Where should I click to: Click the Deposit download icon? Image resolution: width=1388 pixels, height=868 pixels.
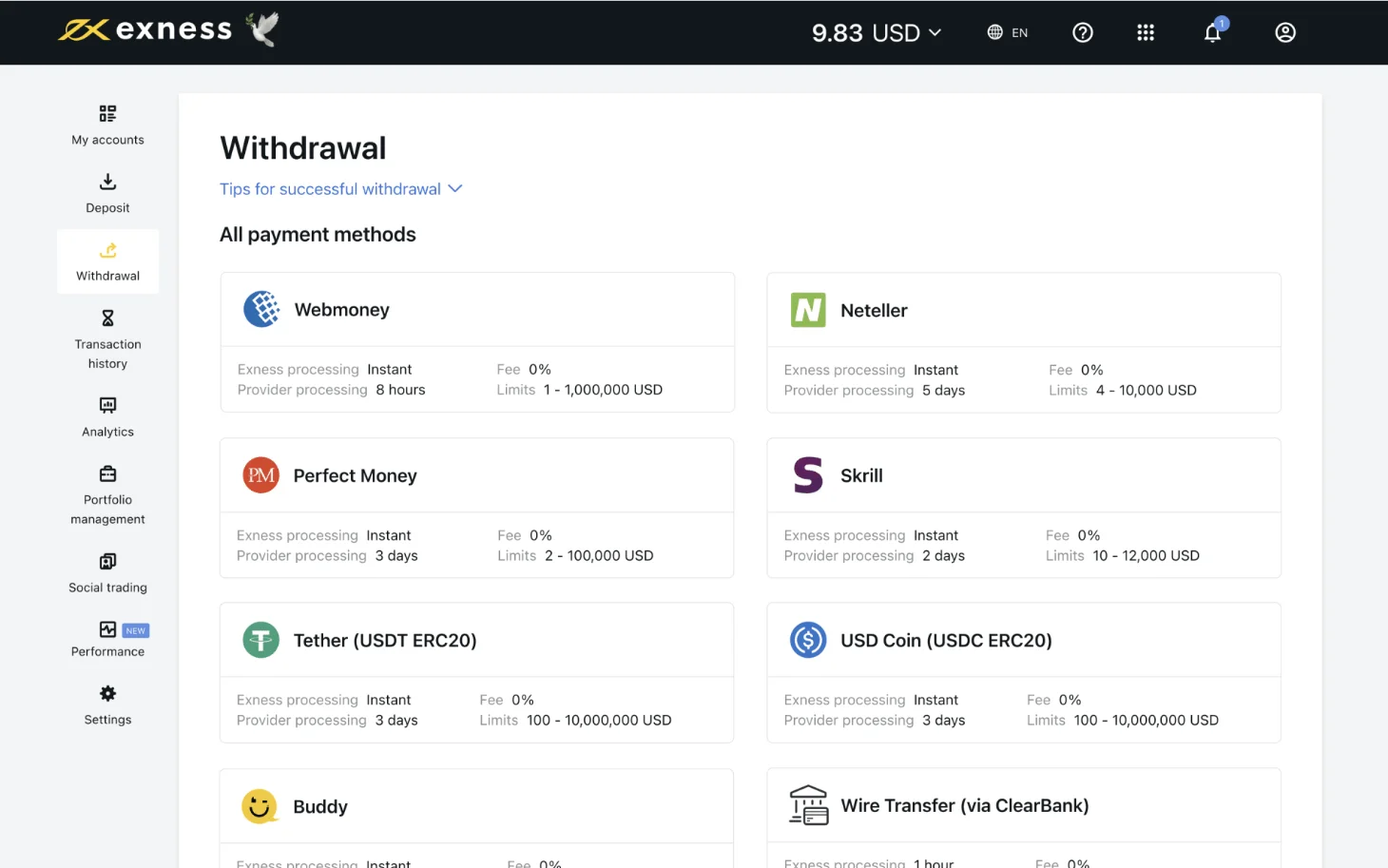pyautogui.click(x=107, y=182)
